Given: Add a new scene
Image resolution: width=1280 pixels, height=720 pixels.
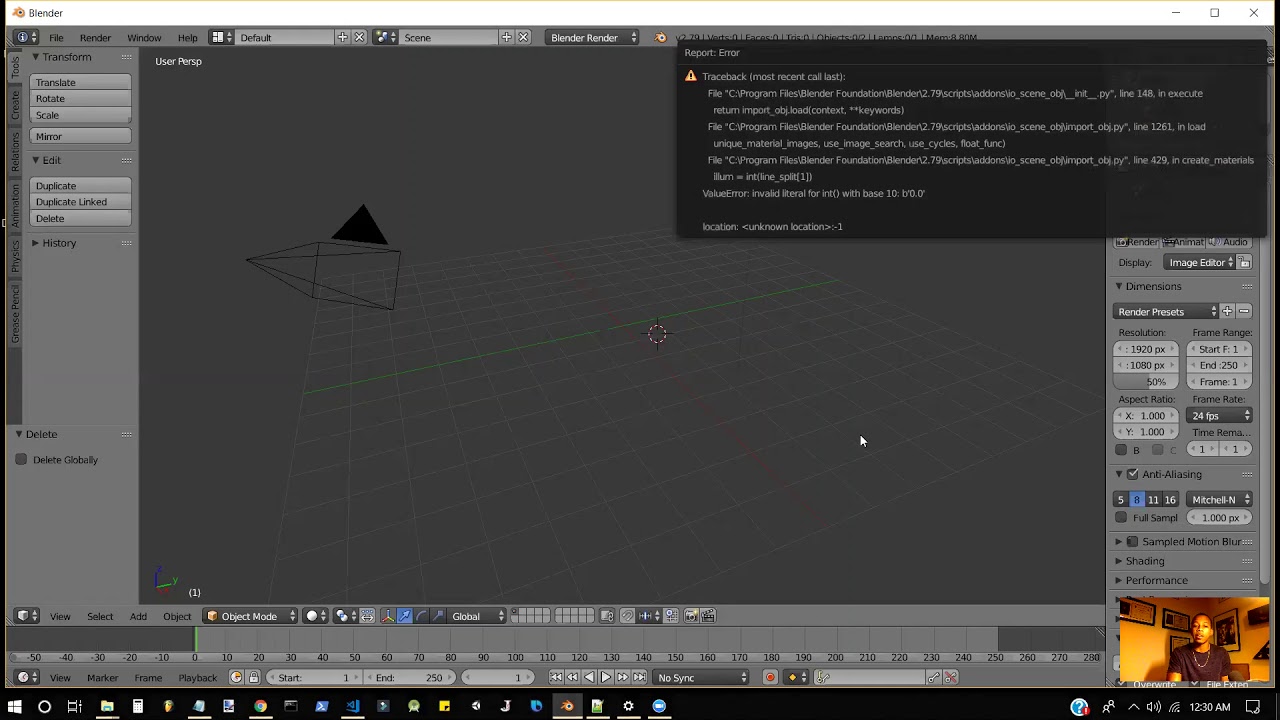Looking at the screenshot, I should (507, 38).
